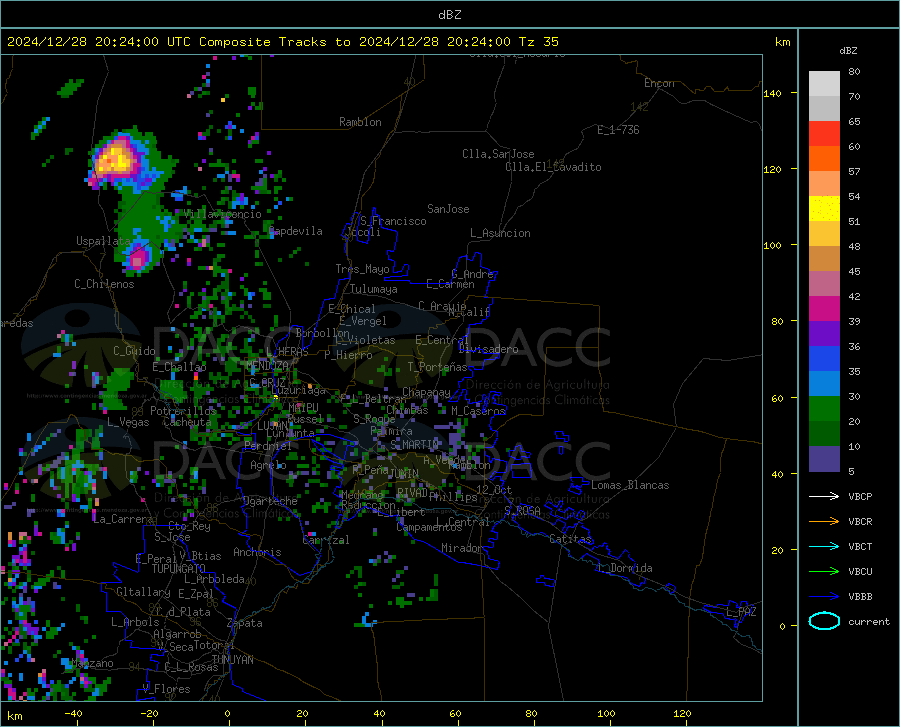Screen dimensions: 900x727
Task: Click the Potrerillos label
Action: (x=183, y=411)
